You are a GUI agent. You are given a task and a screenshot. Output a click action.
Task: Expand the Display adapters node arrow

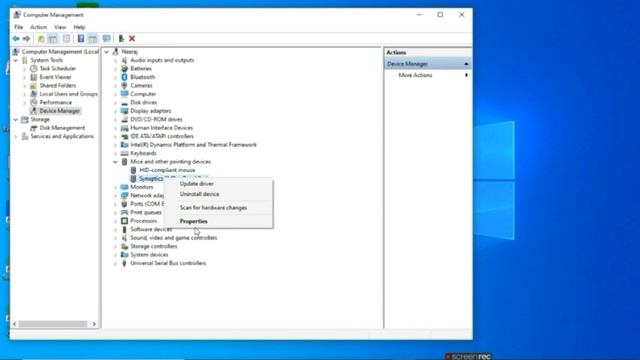116,111
